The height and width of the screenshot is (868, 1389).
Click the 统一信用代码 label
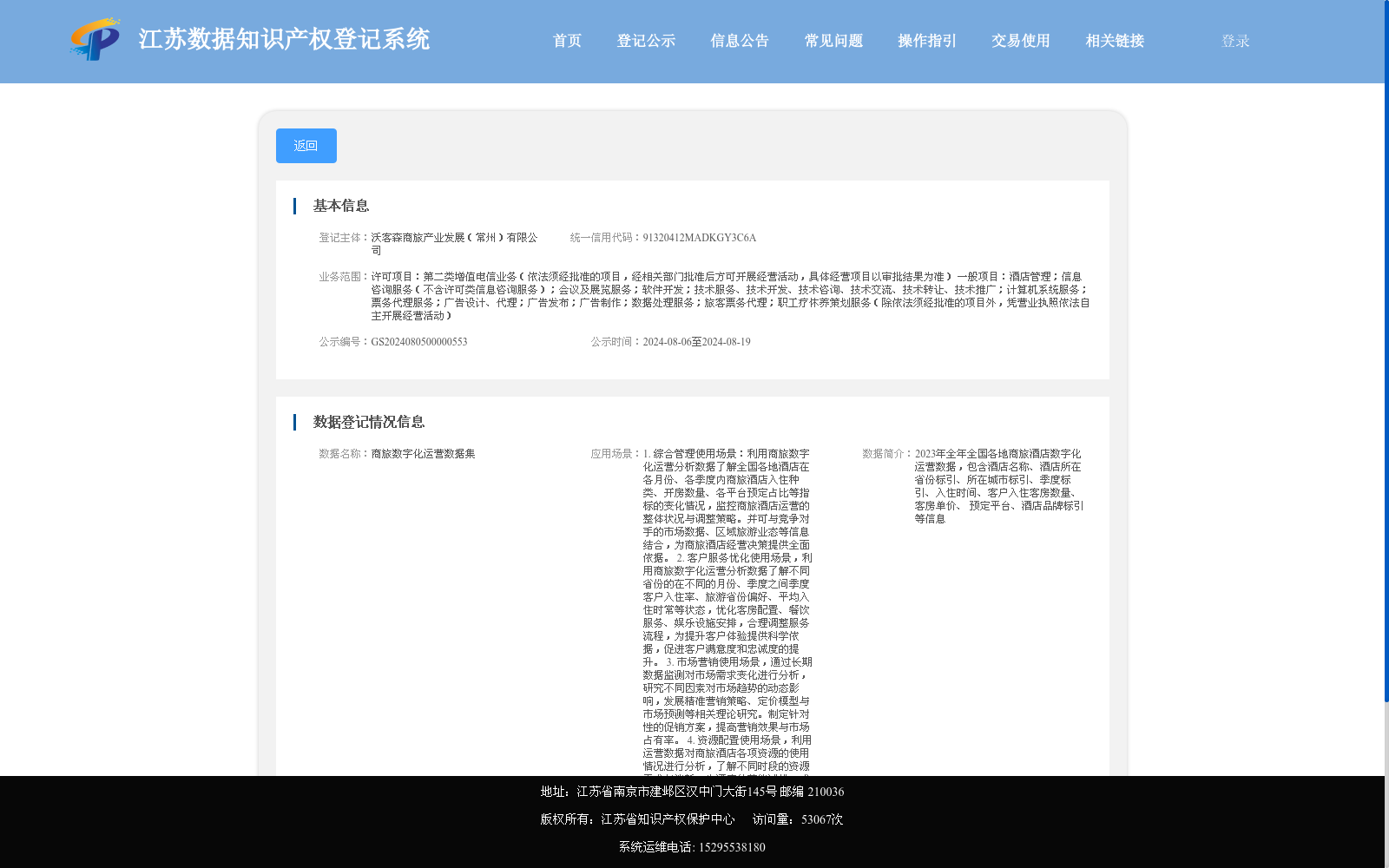click(x=606, y=238)
